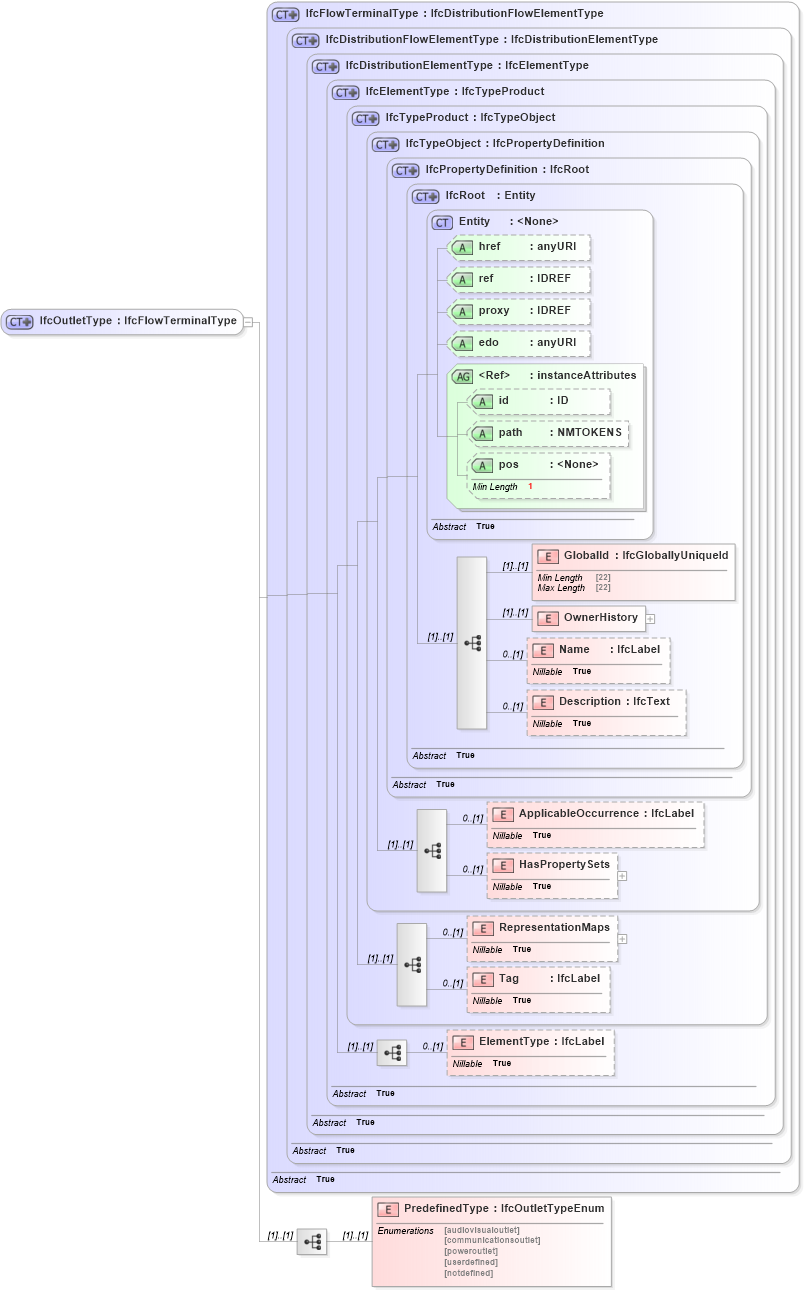Image resolution: width=804 pixels, height=1291 pixels.
Task: Click the CT icon of the Entity box
Action: (440, 222)
